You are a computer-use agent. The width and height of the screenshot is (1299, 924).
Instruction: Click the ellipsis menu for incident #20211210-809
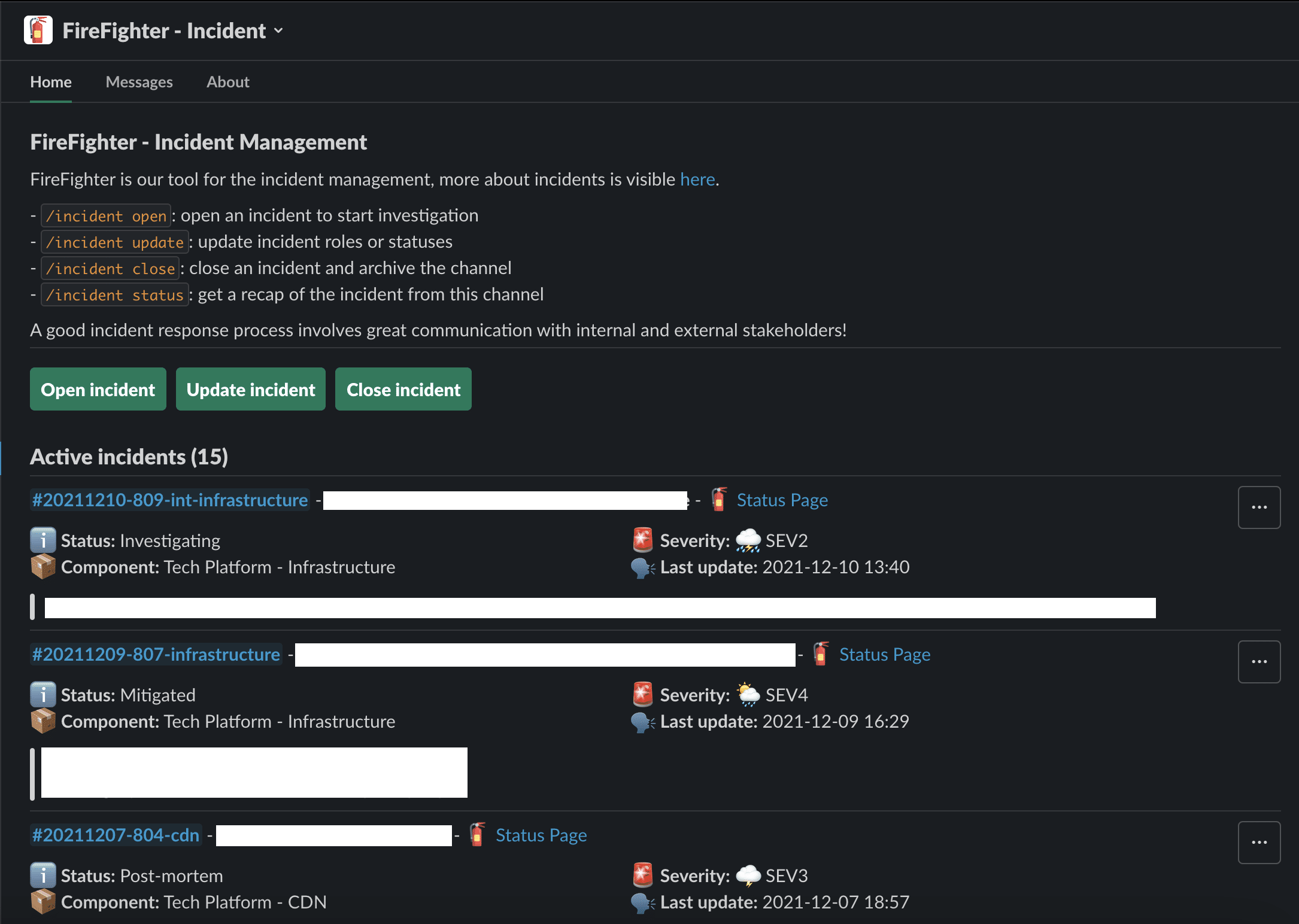coord(1259,507)
